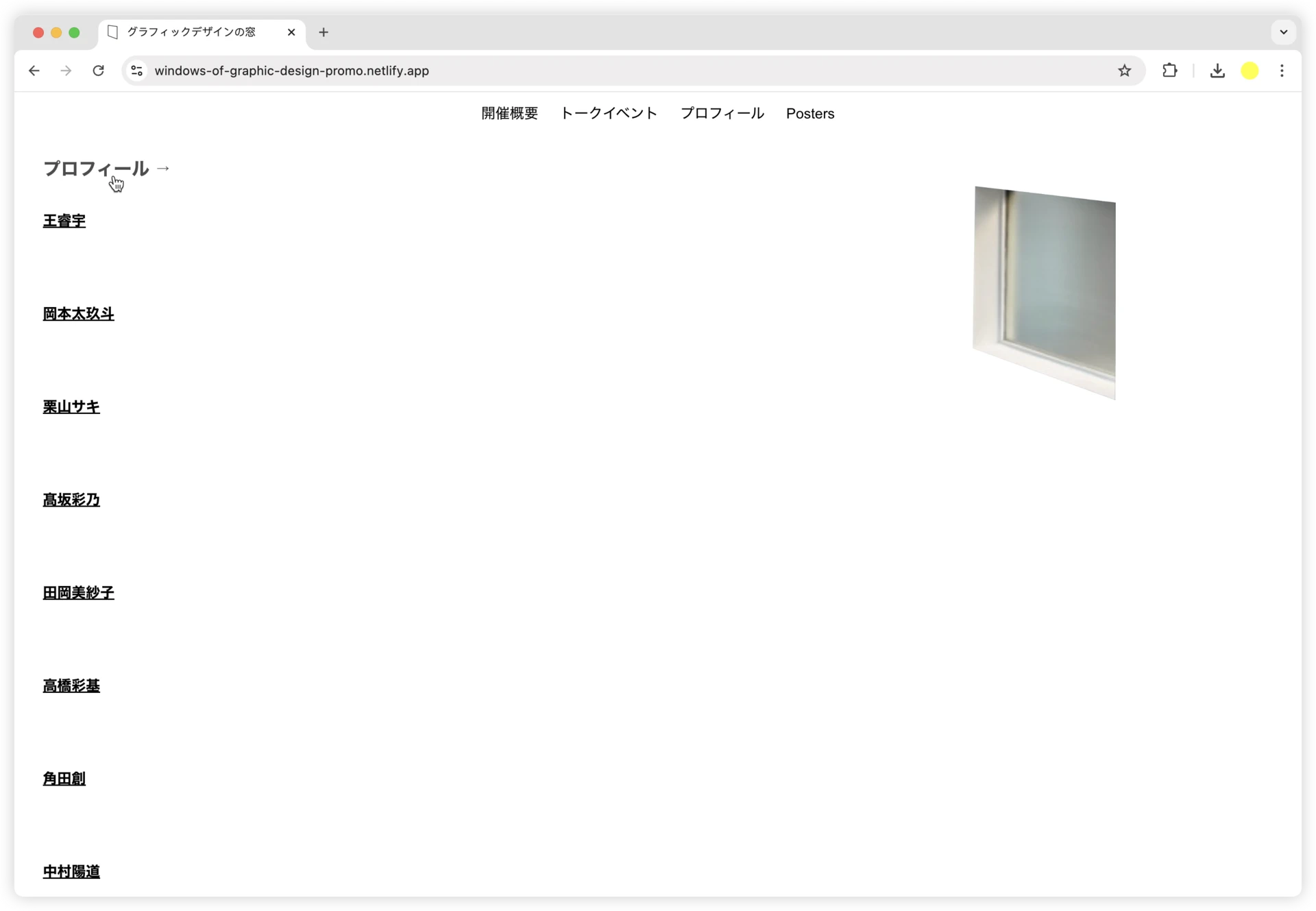Open 開催概要 in the navigation menu

[509, 113]
